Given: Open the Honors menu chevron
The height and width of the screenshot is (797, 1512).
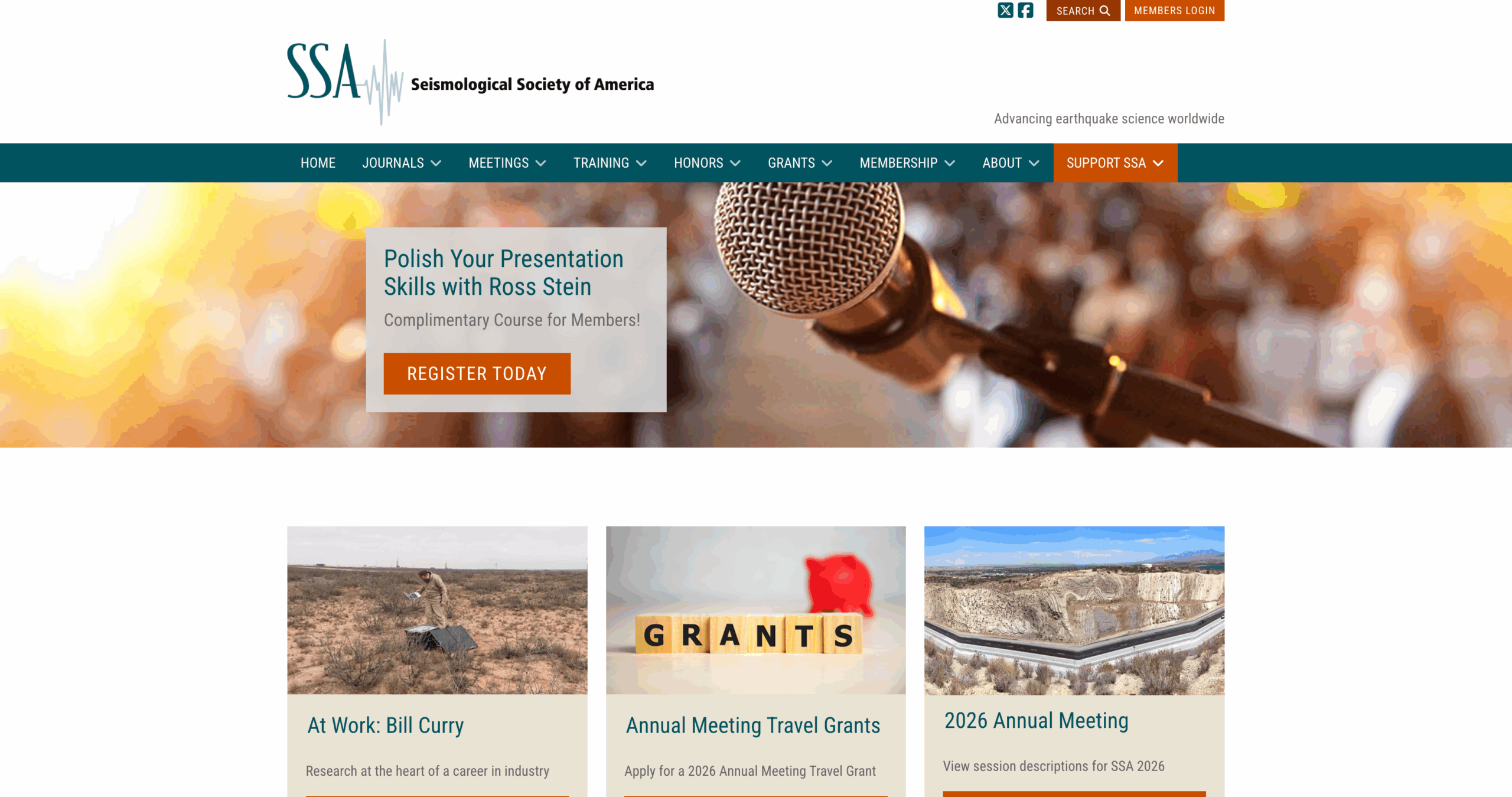Looking at the screenshot, I should [x=735, y=164].
